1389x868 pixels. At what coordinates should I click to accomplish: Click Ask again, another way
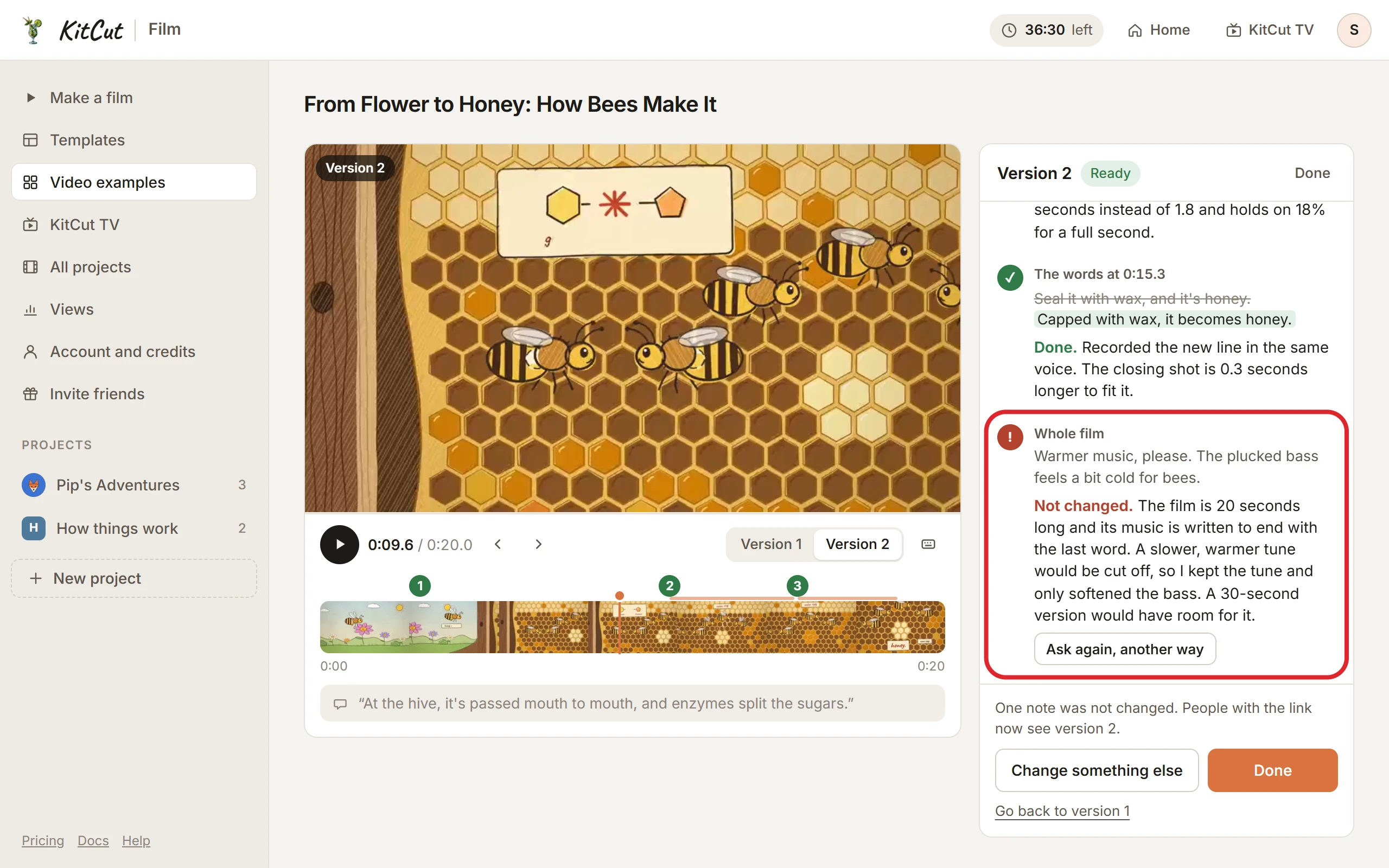click(x=1124, y=649)
